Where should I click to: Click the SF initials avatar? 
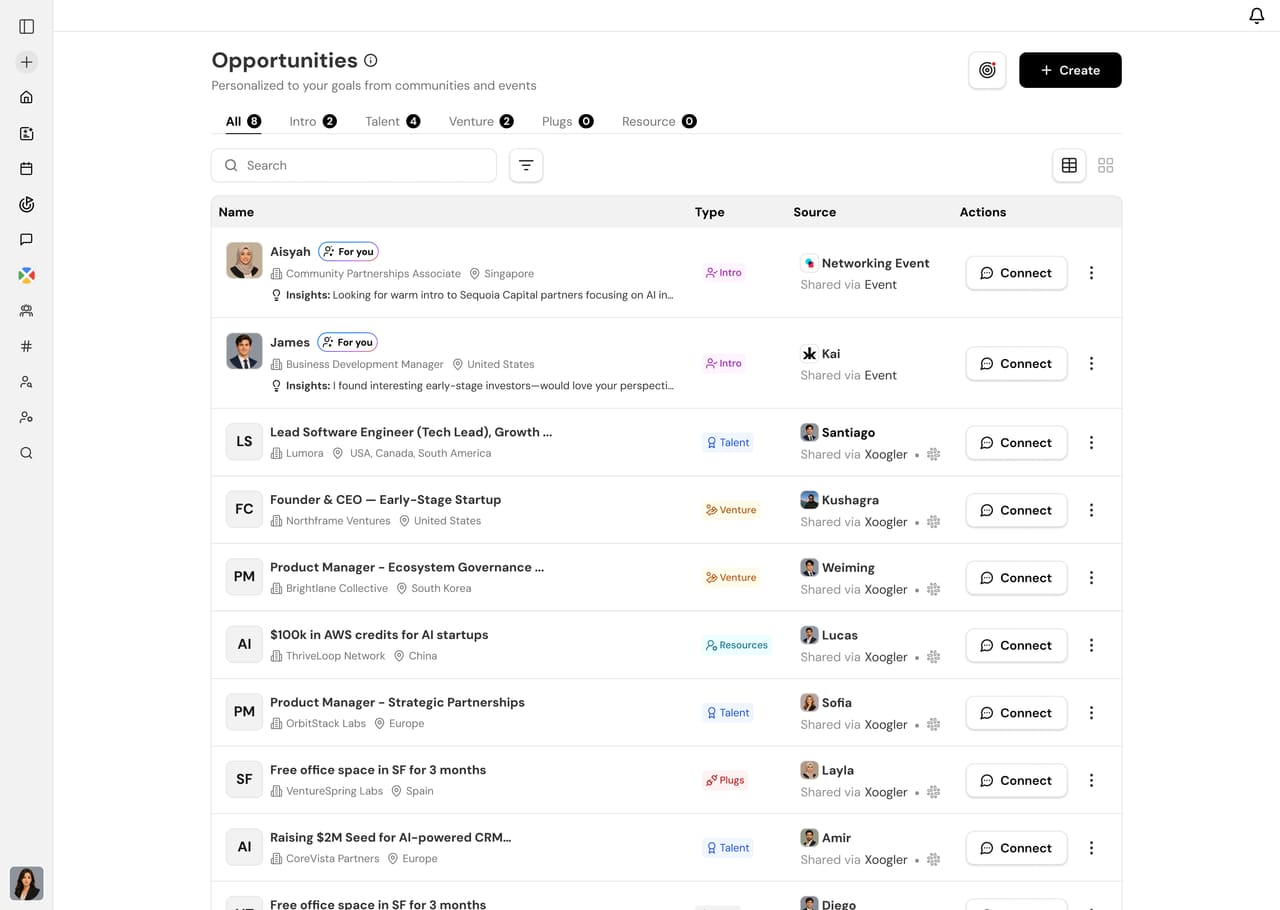(x=244, y=779)
